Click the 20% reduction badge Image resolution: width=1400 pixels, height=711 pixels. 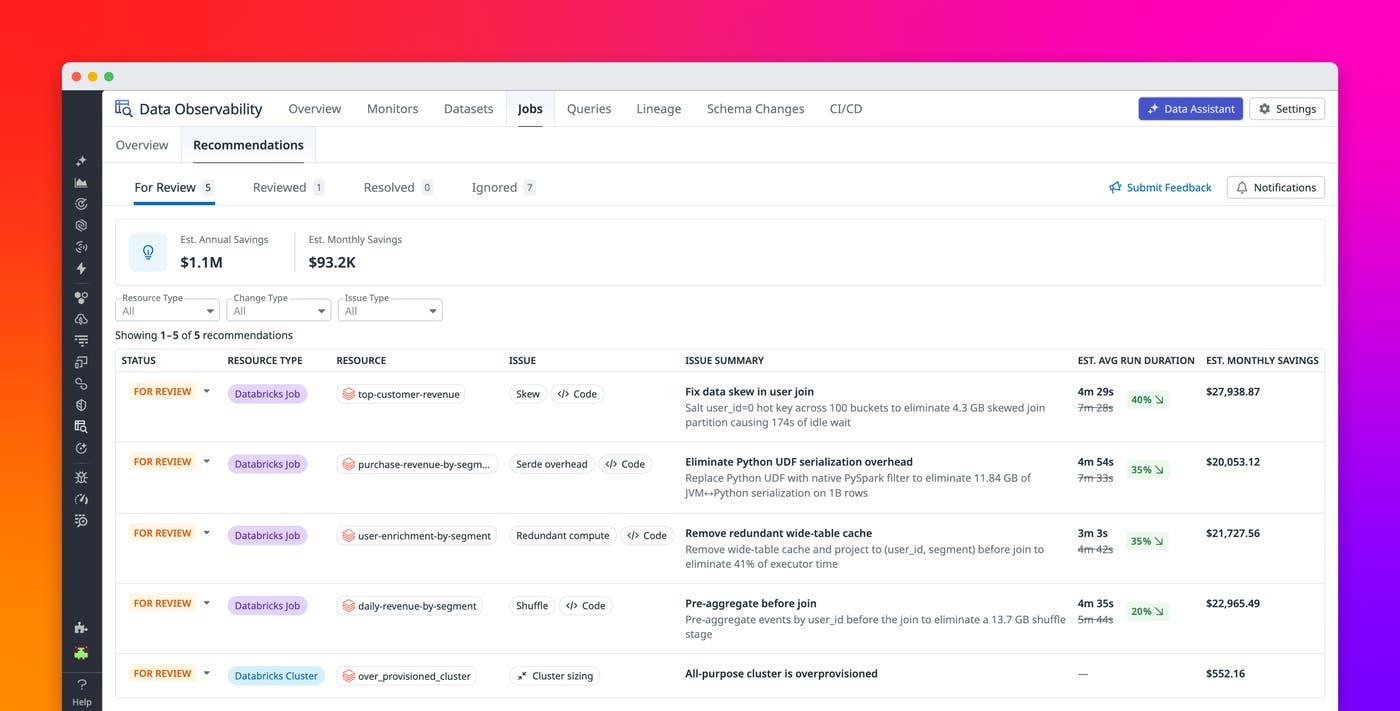(1147, 611)
